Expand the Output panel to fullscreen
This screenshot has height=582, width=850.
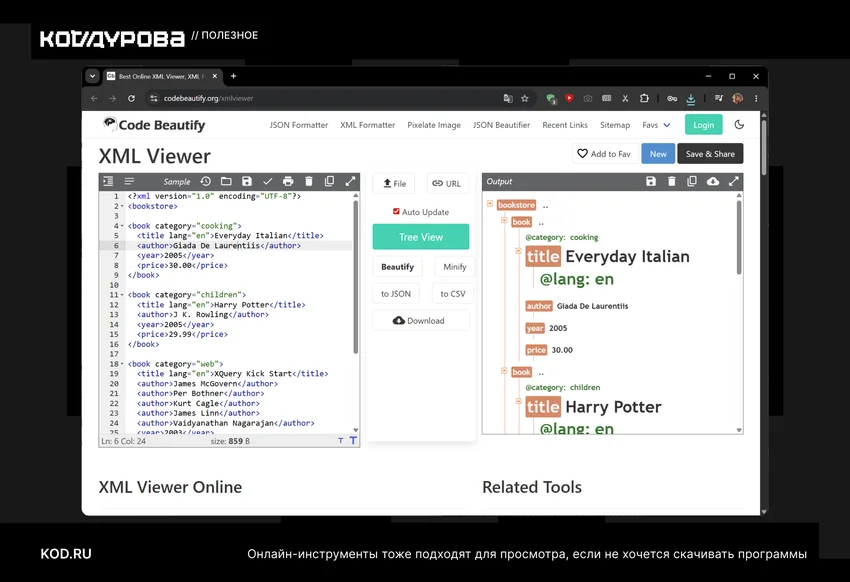point(733,182)
